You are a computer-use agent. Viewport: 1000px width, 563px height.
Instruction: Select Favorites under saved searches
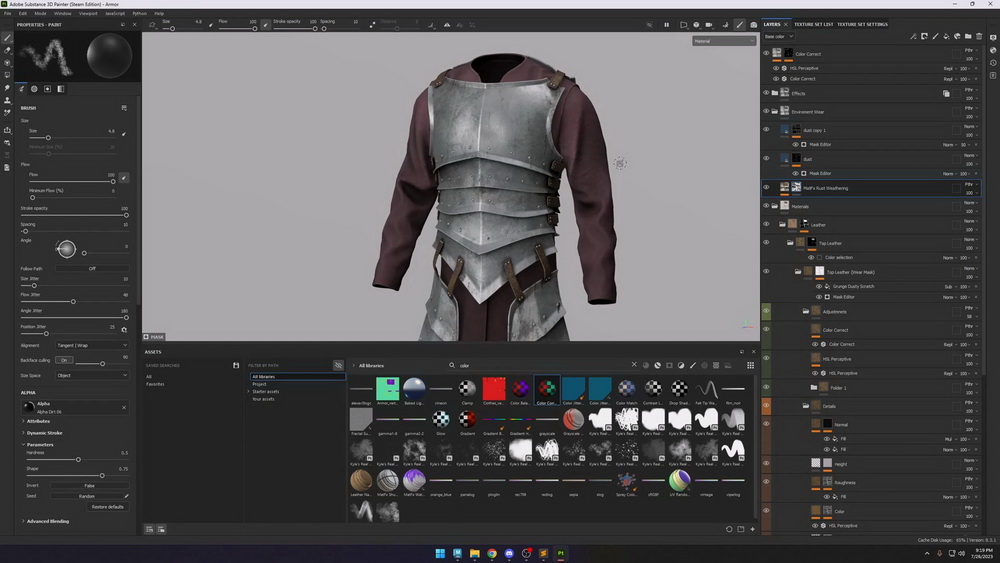point(155,384)
